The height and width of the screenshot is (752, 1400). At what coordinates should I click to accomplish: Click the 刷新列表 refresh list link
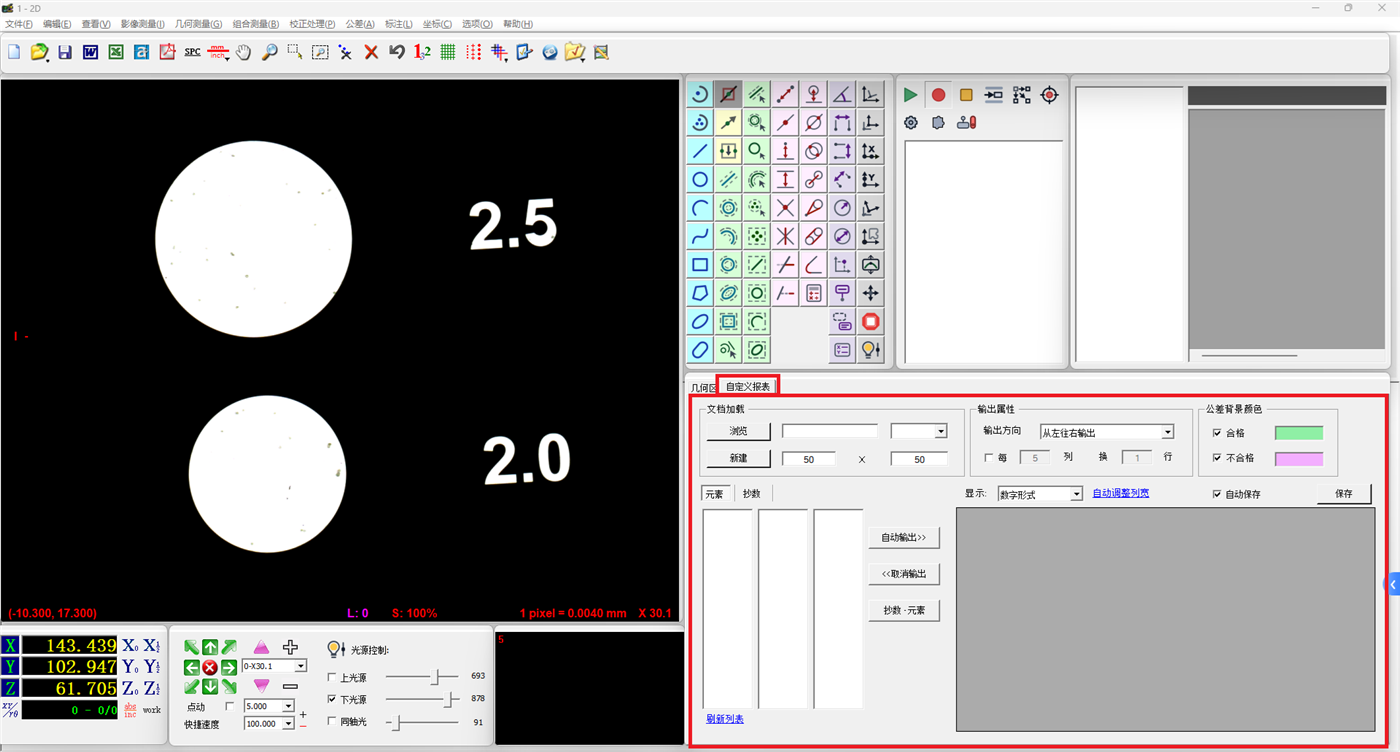coord(725,719)
